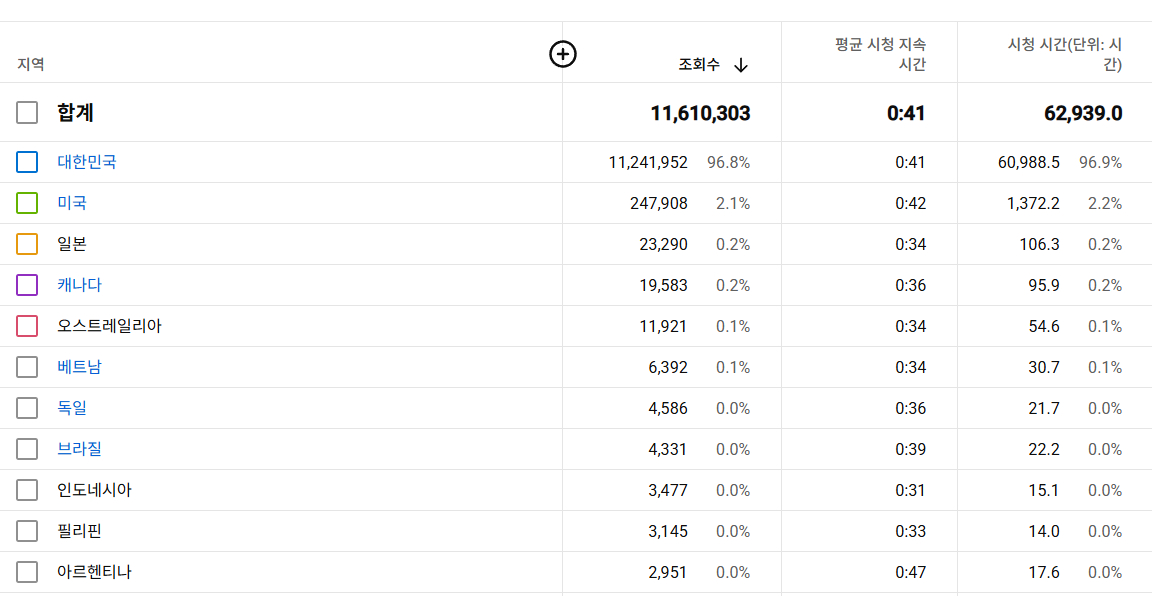This screenshot has width=1152, height=596.
Task: Click the 오스트레일리아 region name
Action: pyautogui.click(x=109, y=326)
